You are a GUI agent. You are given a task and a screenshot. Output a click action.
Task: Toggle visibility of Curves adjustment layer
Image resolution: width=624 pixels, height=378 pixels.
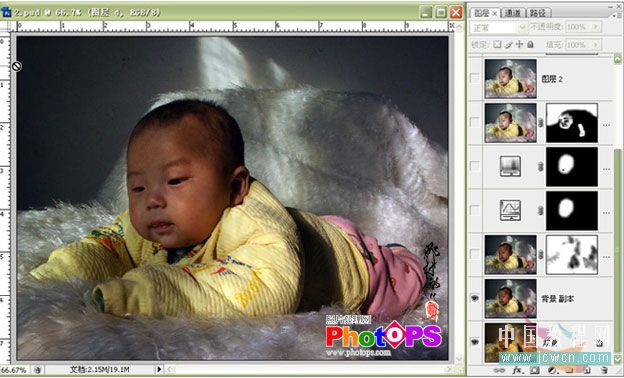click(474, 210)
